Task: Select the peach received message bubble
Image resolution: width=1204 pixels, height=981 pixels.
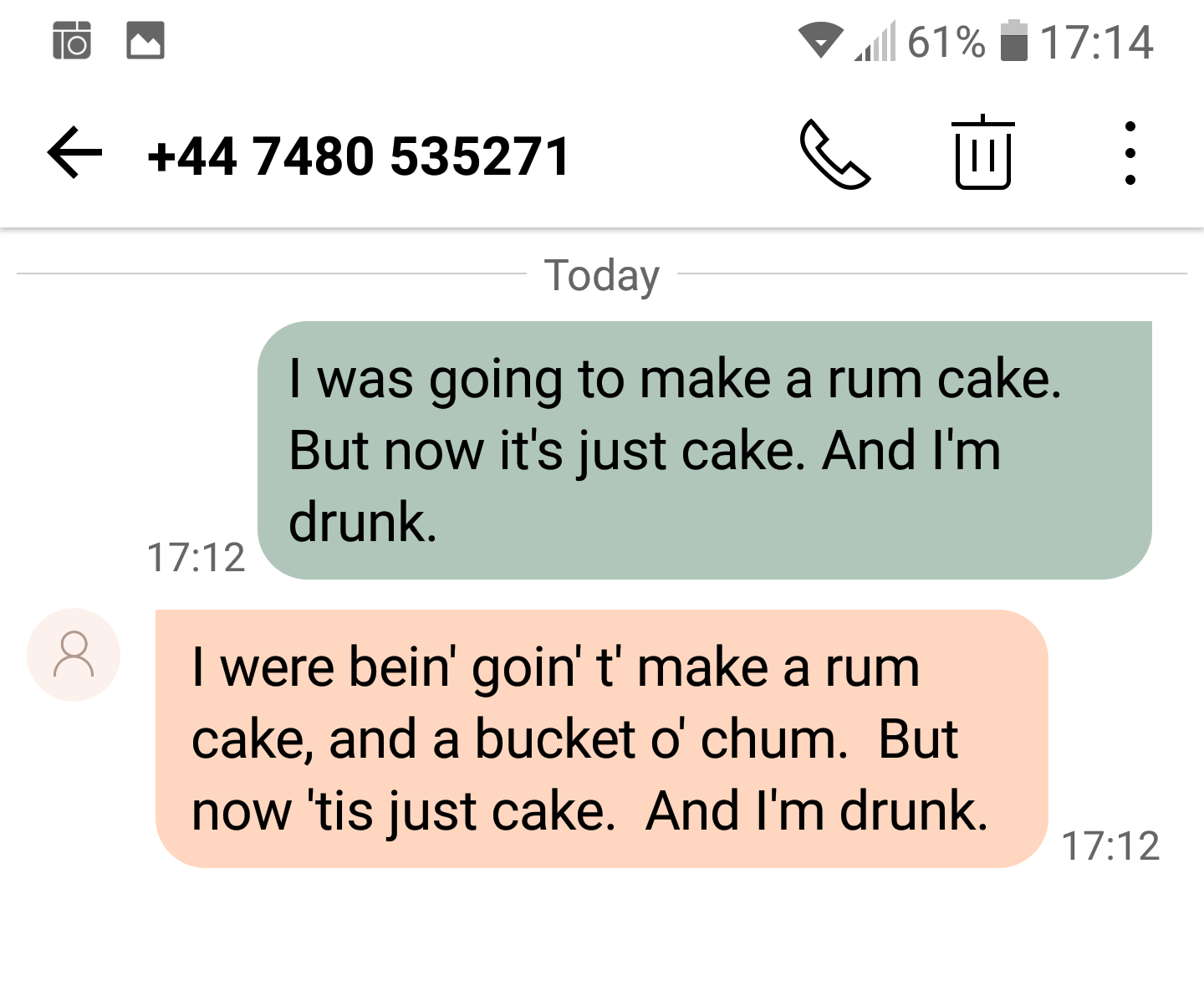Action: pyautogui.click(x=601, y=738)
